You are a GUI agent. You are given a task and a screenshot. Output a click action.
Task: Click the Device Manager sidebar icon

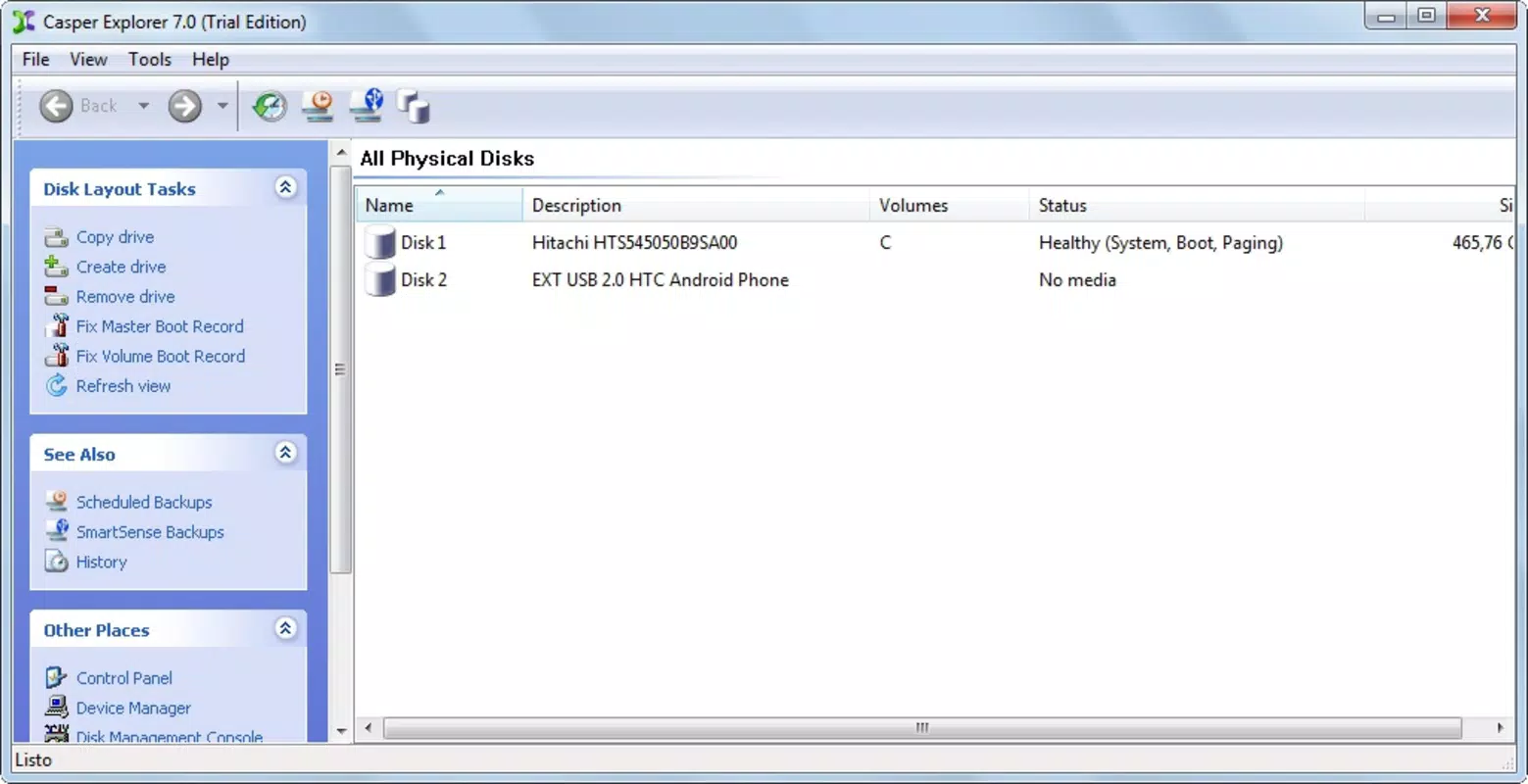(x=57, y=707)
